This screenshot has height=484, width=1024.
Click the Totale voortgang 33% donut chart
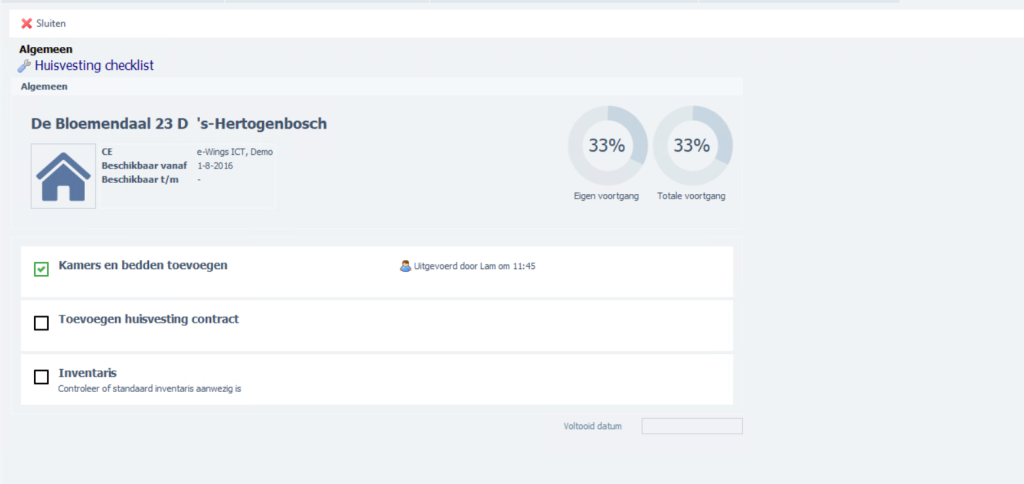coord(692,145)
